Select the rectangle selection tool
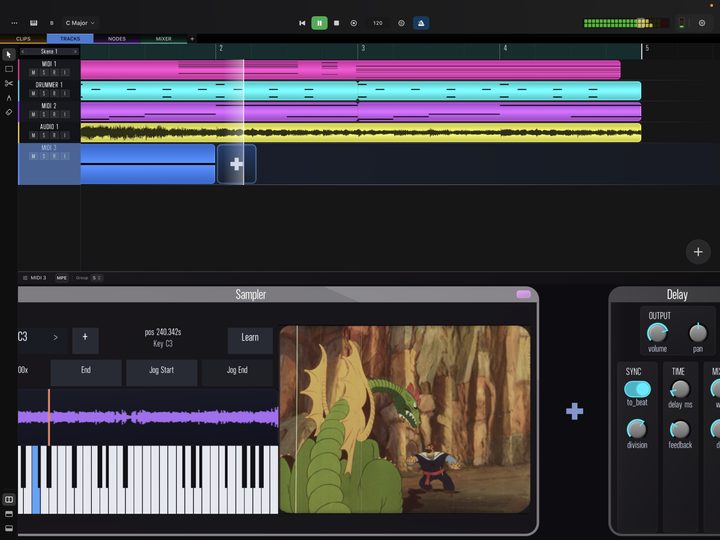Screen dimensions: 720x540 9,69
